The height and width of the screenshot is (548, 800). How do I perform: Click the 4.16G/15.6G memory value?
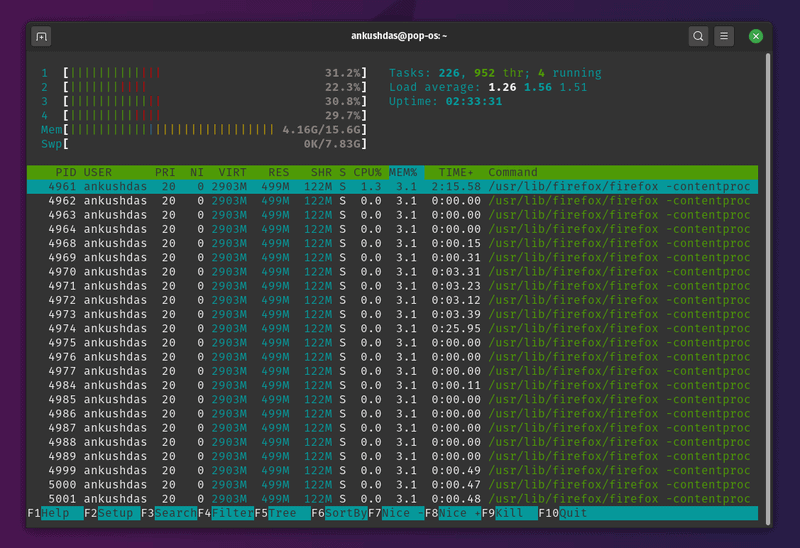click(321, 130)
